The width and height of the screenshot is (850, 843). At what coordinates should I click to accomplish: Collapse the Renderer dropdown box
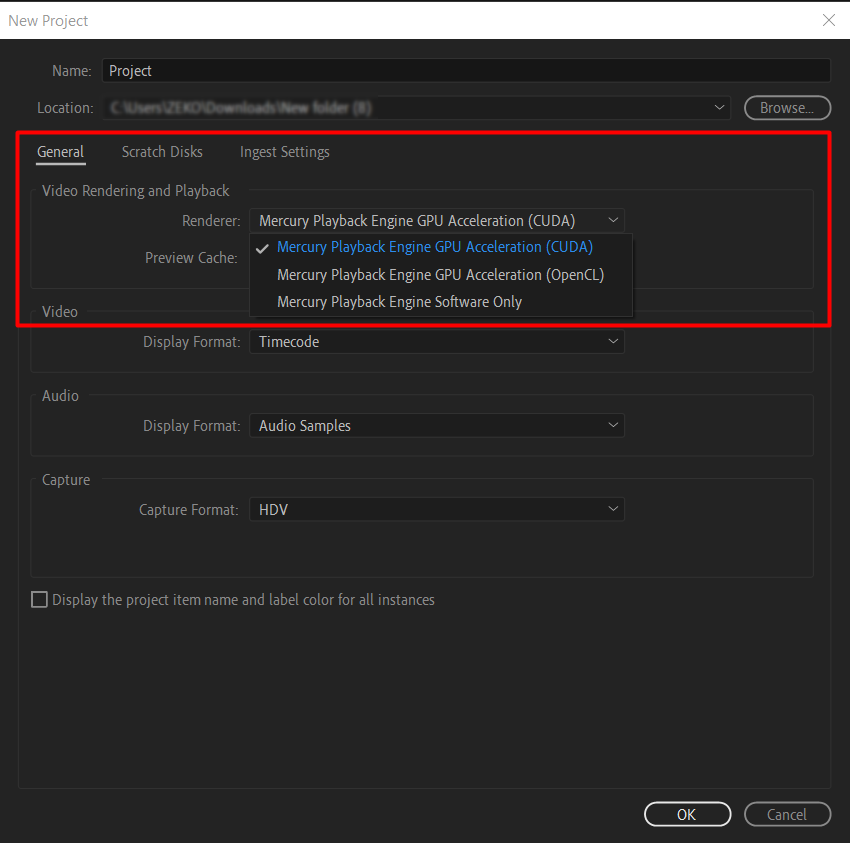coord(437,221)
